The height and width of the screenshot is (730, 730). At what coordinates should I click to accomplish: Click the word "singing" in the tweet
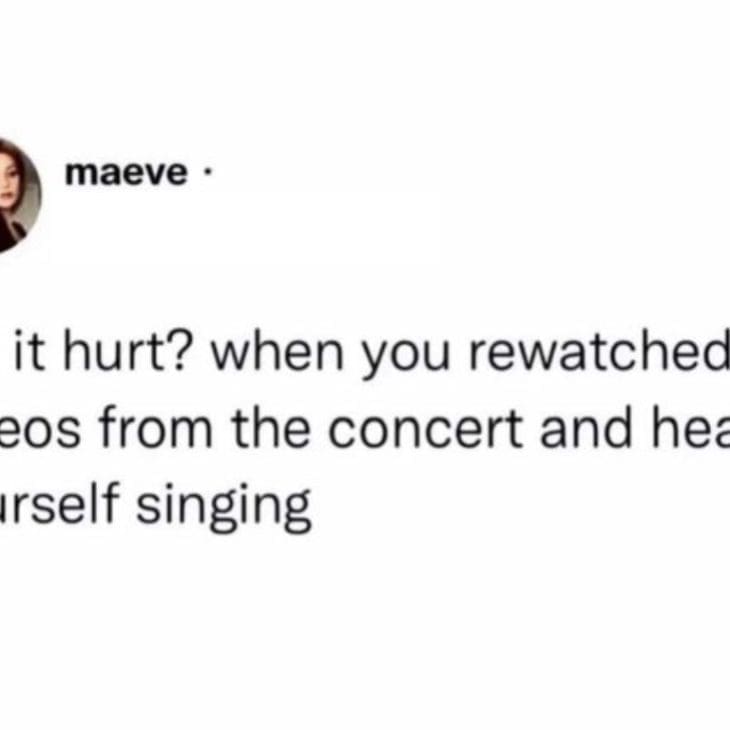click(223, 506)
